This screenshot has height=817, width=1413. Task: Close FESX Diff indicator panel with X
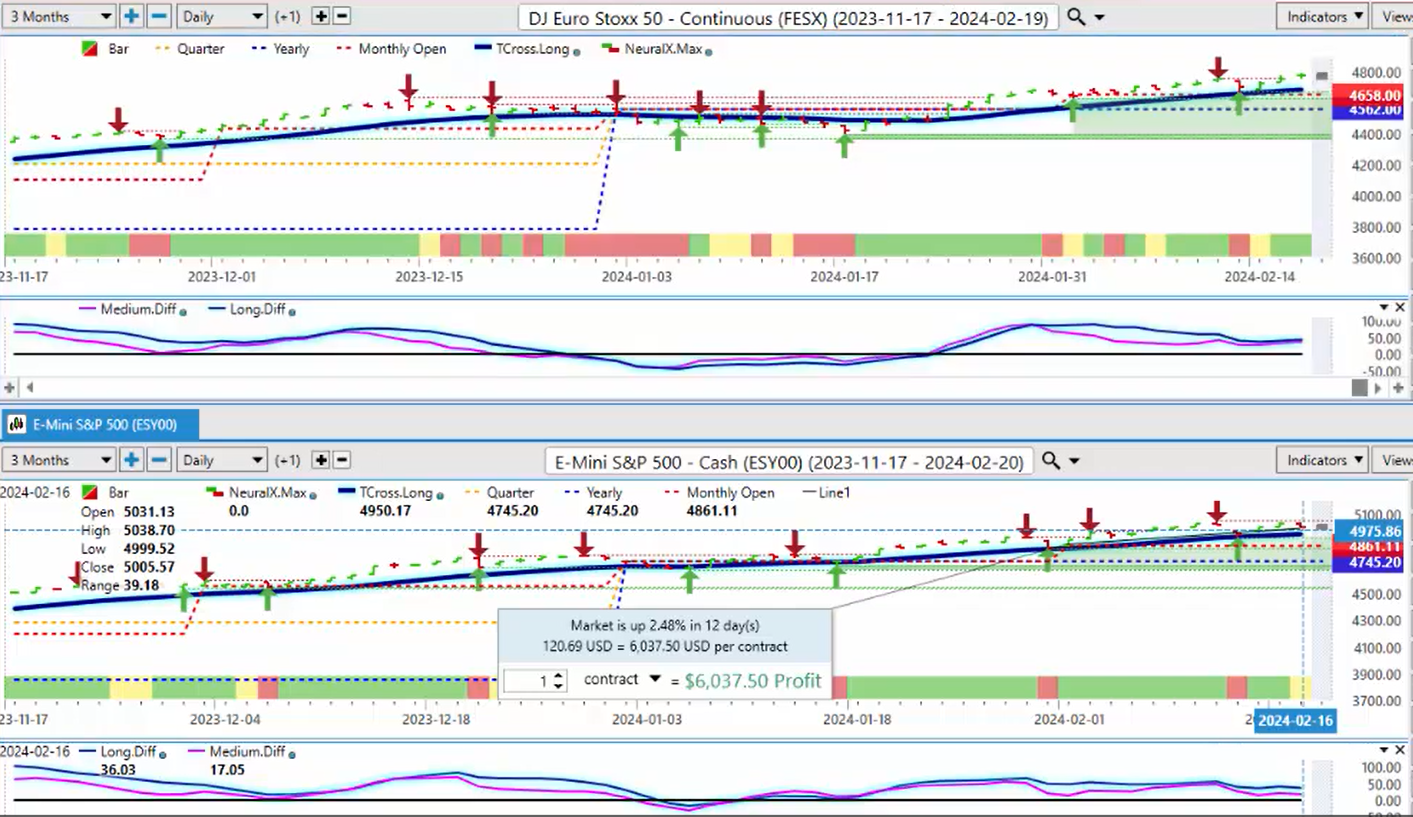click(x=1401, y=308)
